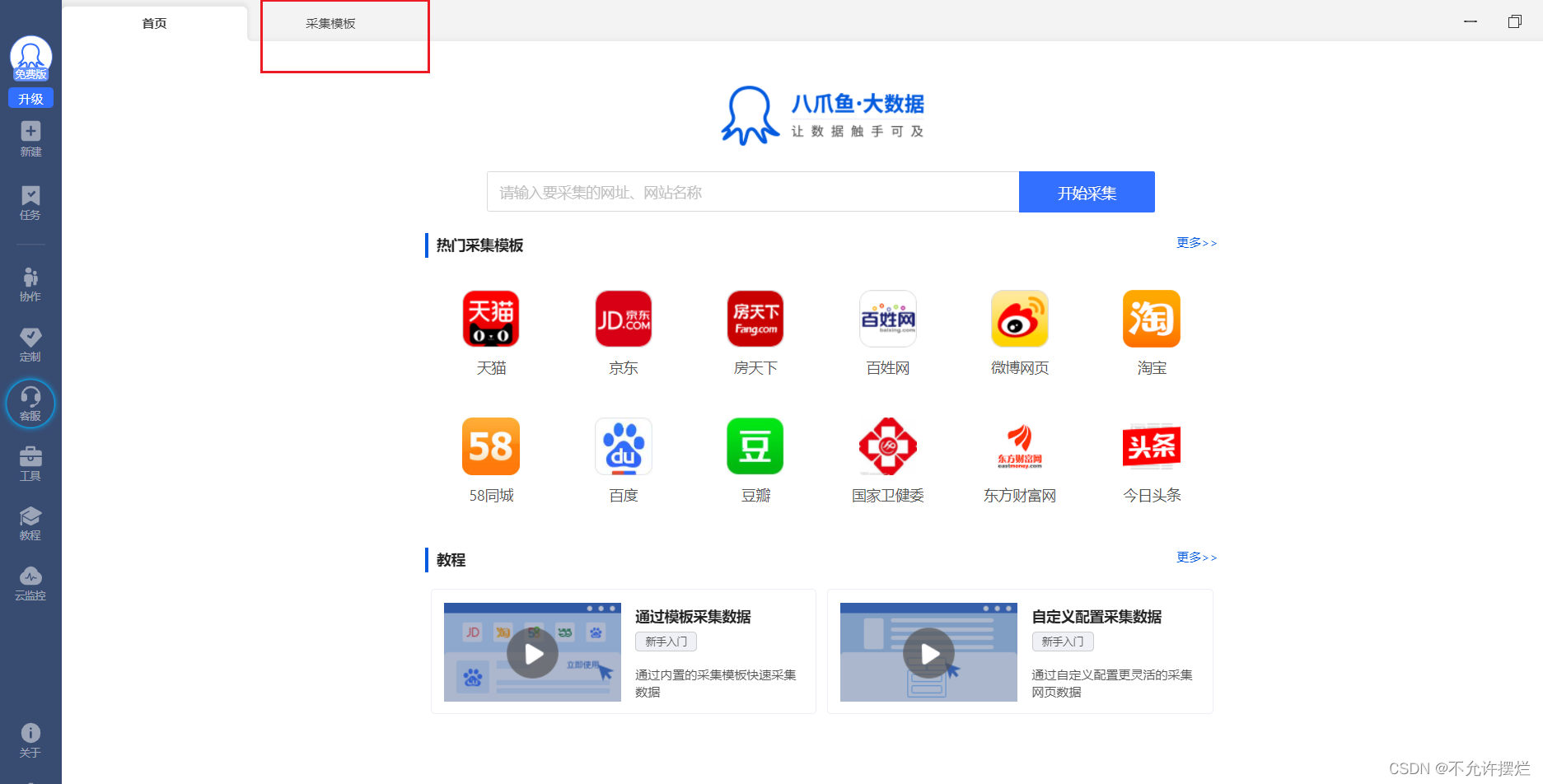Image resolution: width=1543 pixels, height=784 pixels.
Task: Click the 豆瓣 label text
Action: (x=755, y=496)
